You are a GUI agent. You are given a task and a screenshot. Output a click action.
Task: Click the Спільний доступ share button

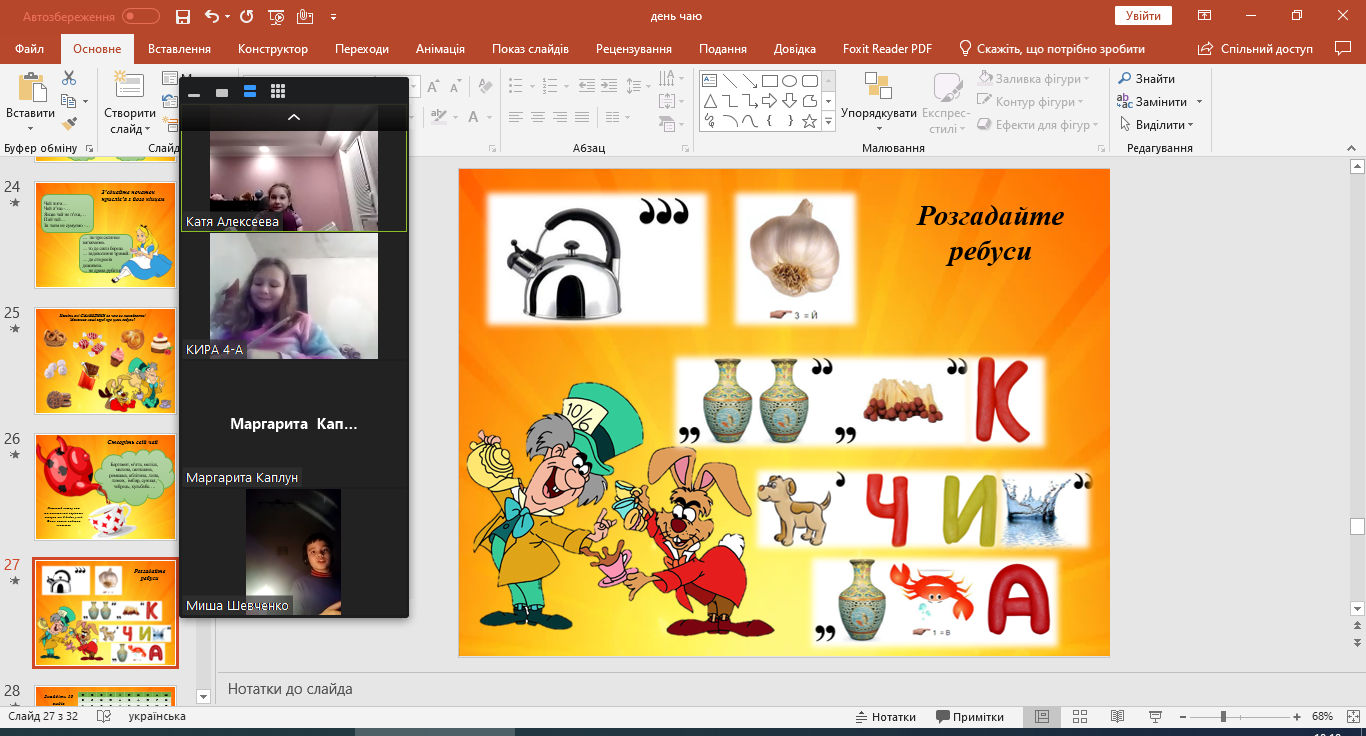1255,49
